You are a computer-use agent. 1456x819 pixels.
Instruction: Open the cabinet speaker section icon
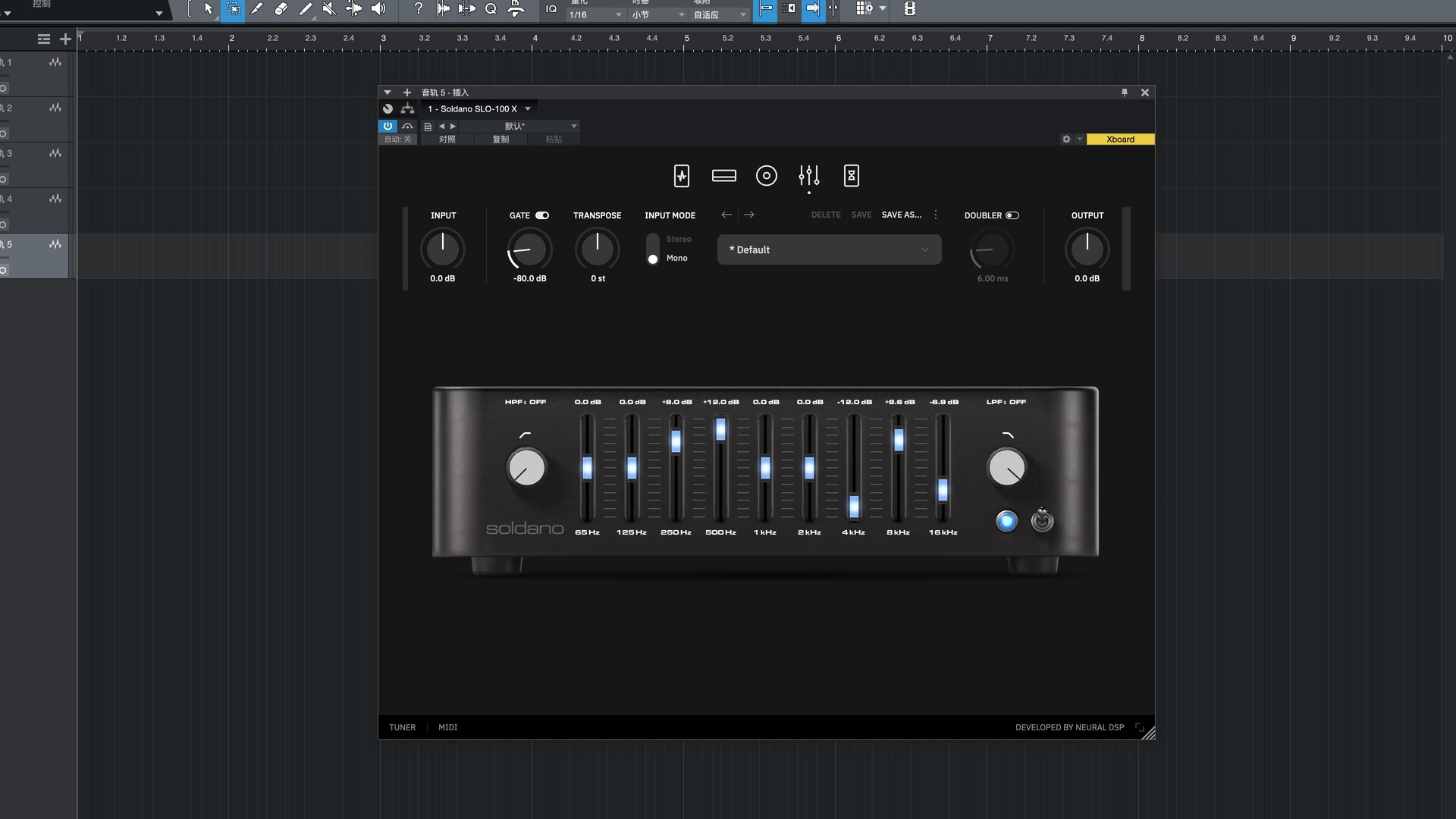tap(766, 176)
